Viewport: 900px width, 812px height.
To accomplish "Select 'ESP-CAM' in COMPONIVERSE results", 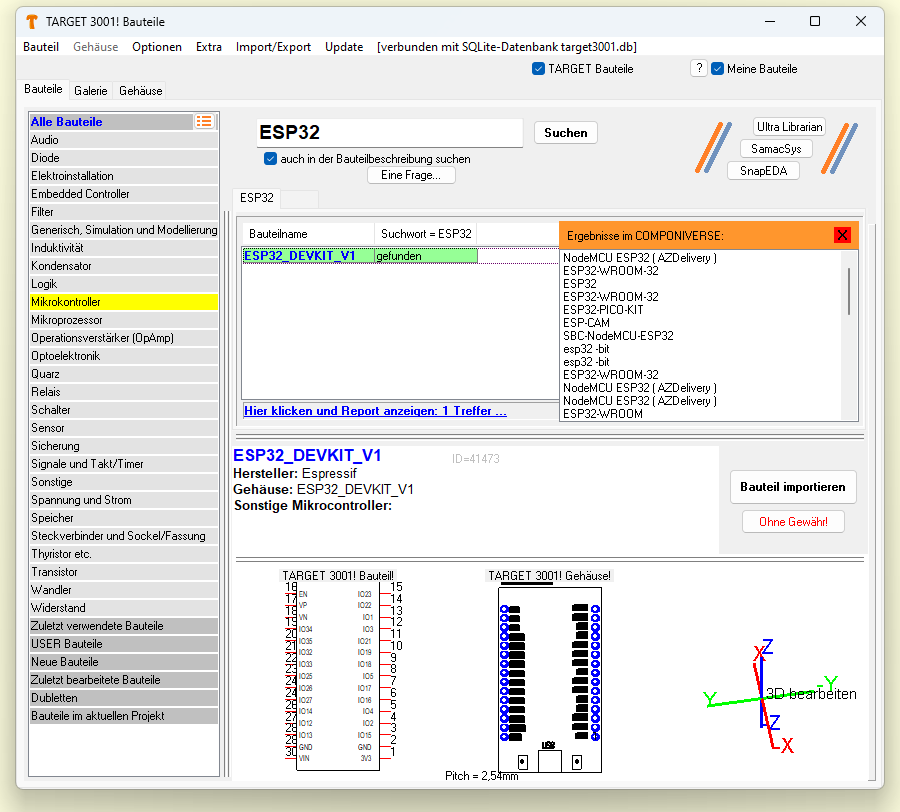I will click(x=586, y=323).
